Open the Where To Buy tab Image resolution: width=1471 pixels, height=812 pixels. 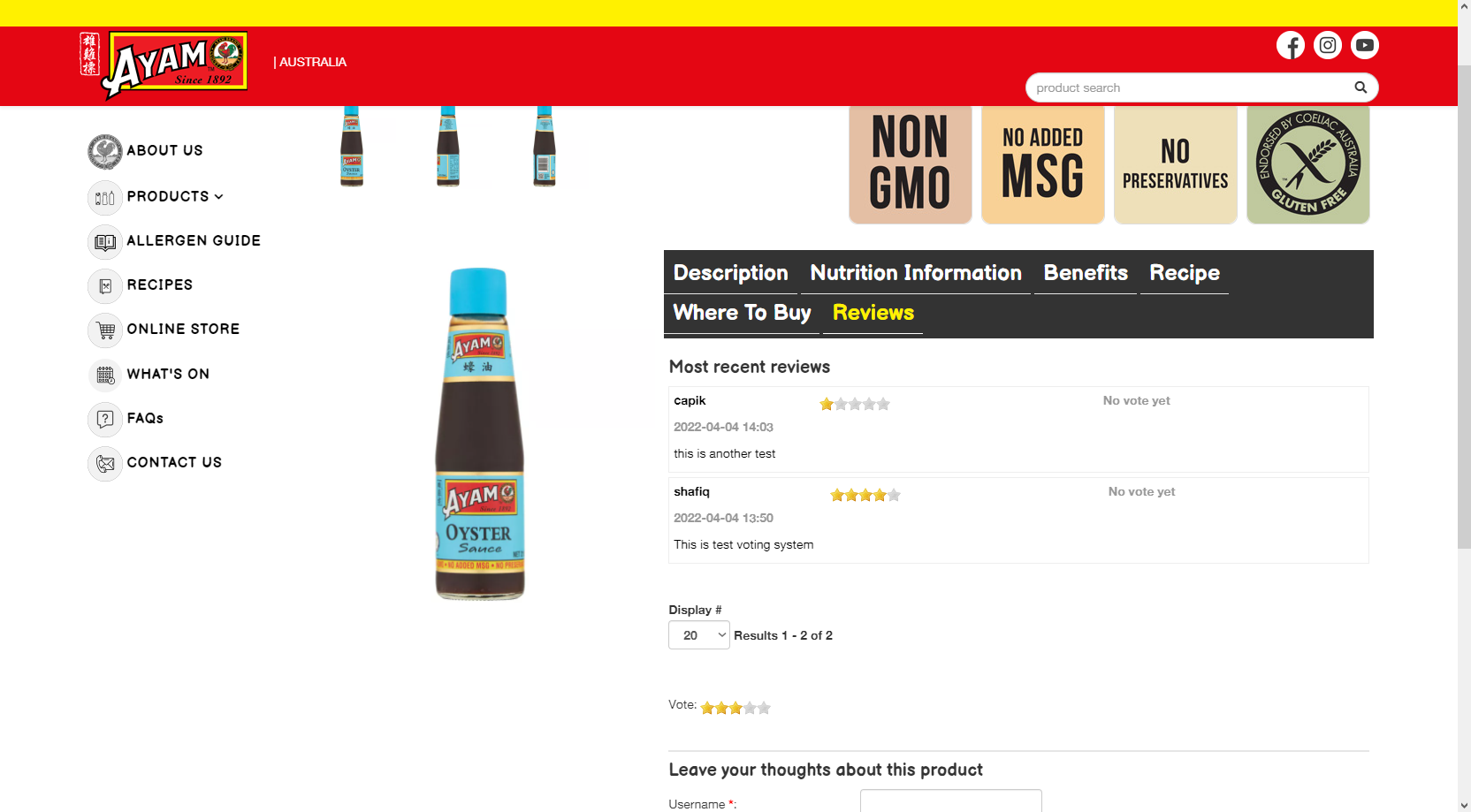click(742, 313)
